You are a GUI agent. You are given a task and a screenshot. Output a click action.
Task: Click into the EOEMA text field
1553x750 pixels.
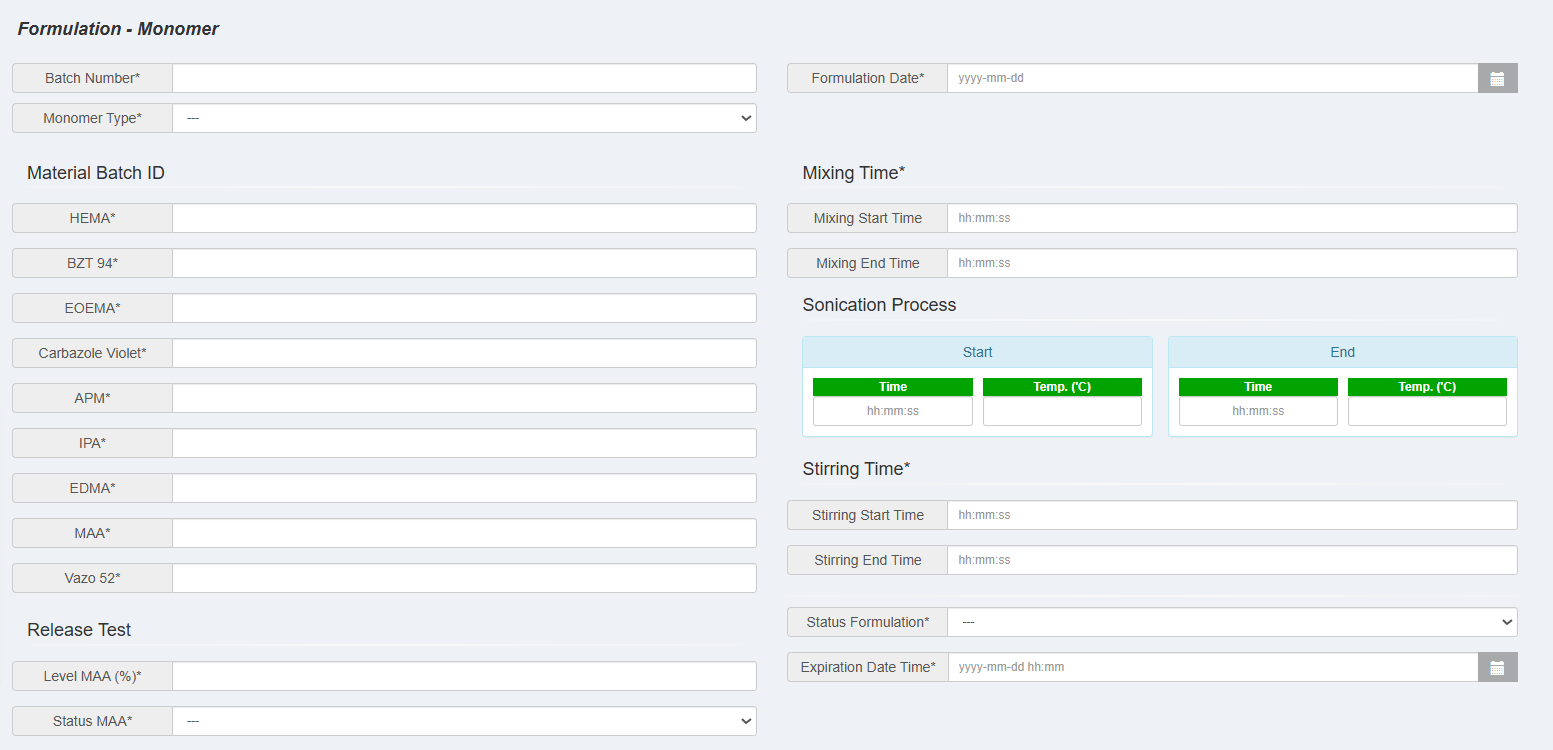(x=464, y=308)
